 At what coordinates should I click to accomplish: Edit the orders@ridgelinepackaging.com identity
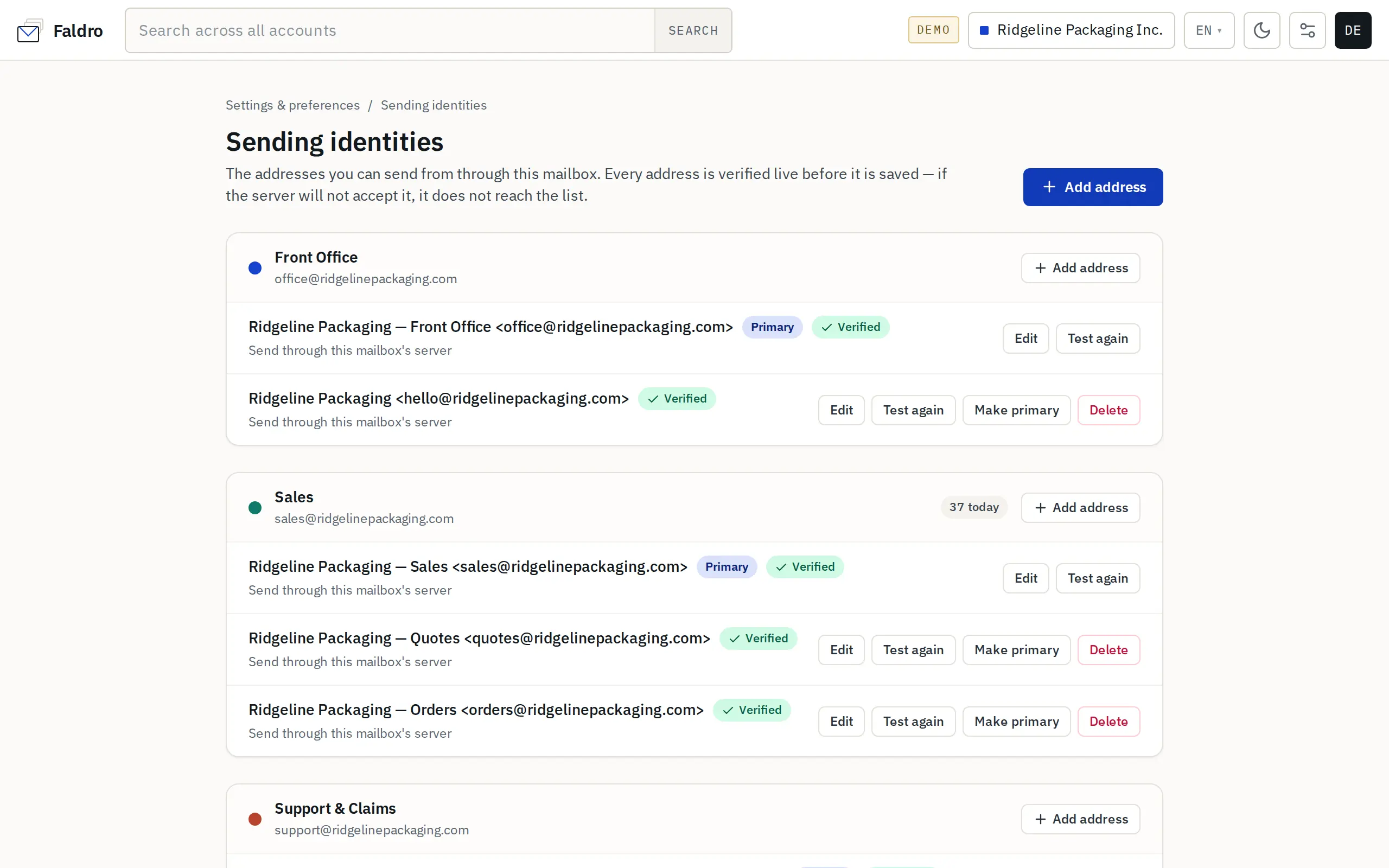[x=842, y=722]
